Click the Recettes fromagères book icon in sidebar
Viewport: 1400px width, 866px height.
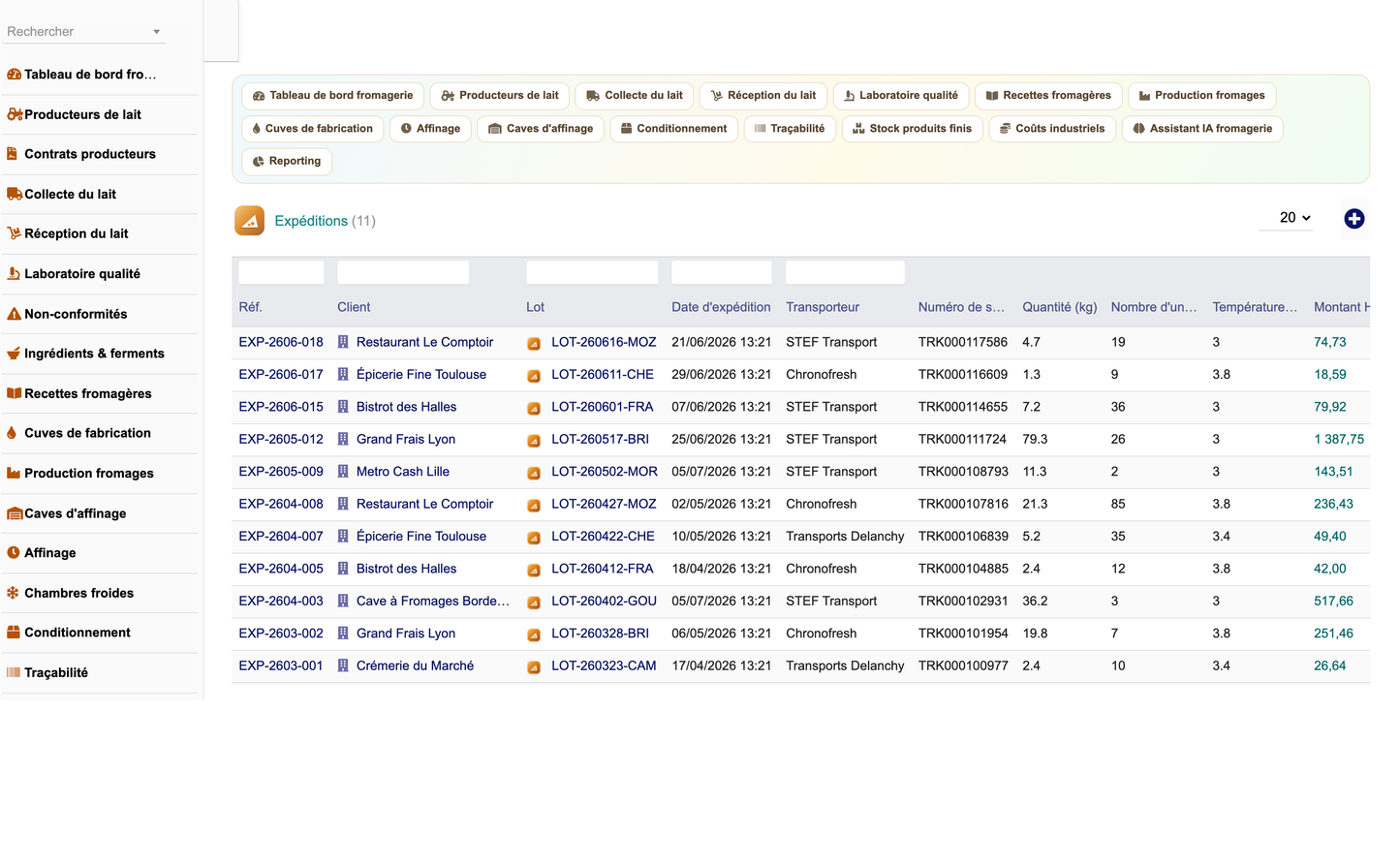15,393
